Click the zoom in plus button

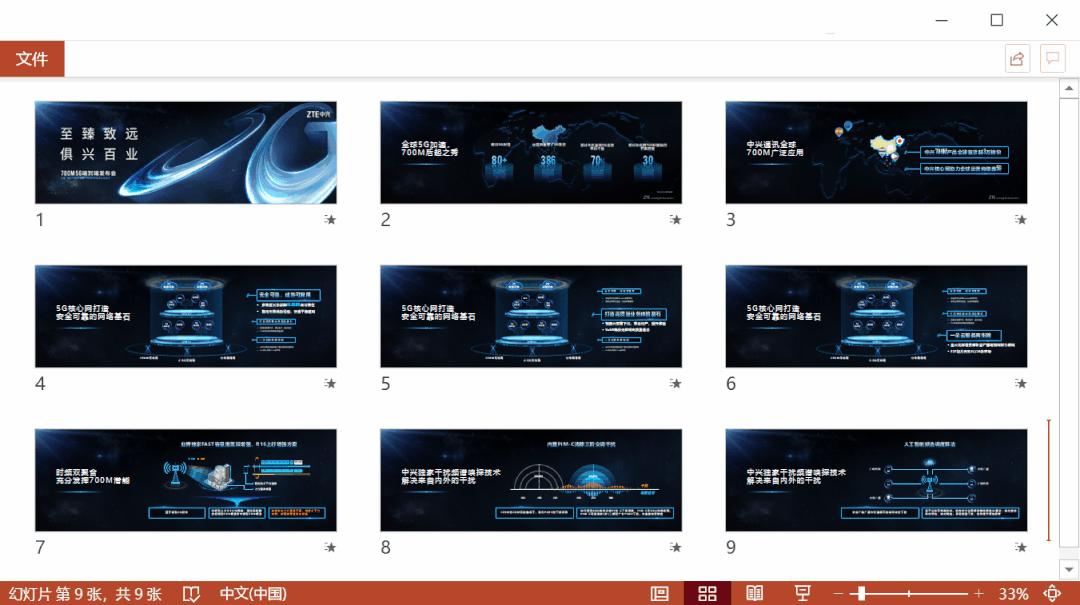pyautogui.click(x=979, y=593)
